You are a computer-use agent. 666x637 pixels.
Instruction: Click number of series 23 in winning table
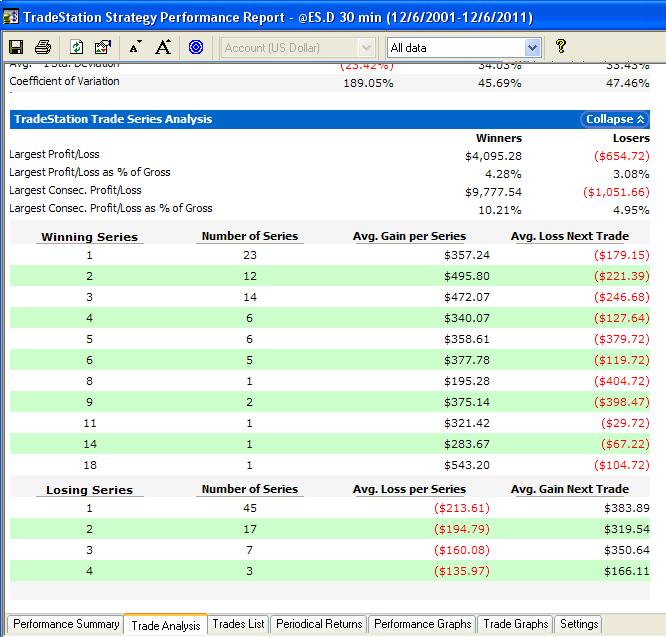pos(250,255)
